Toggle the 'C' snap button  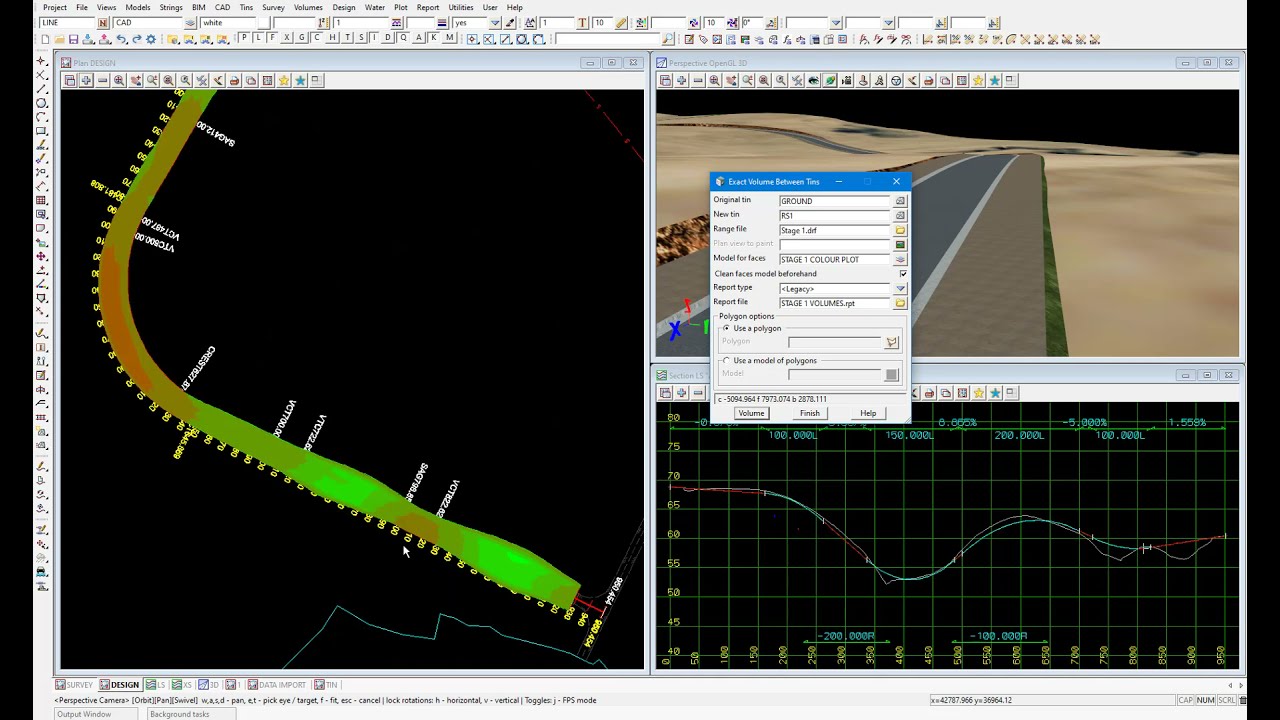[317, 38]
